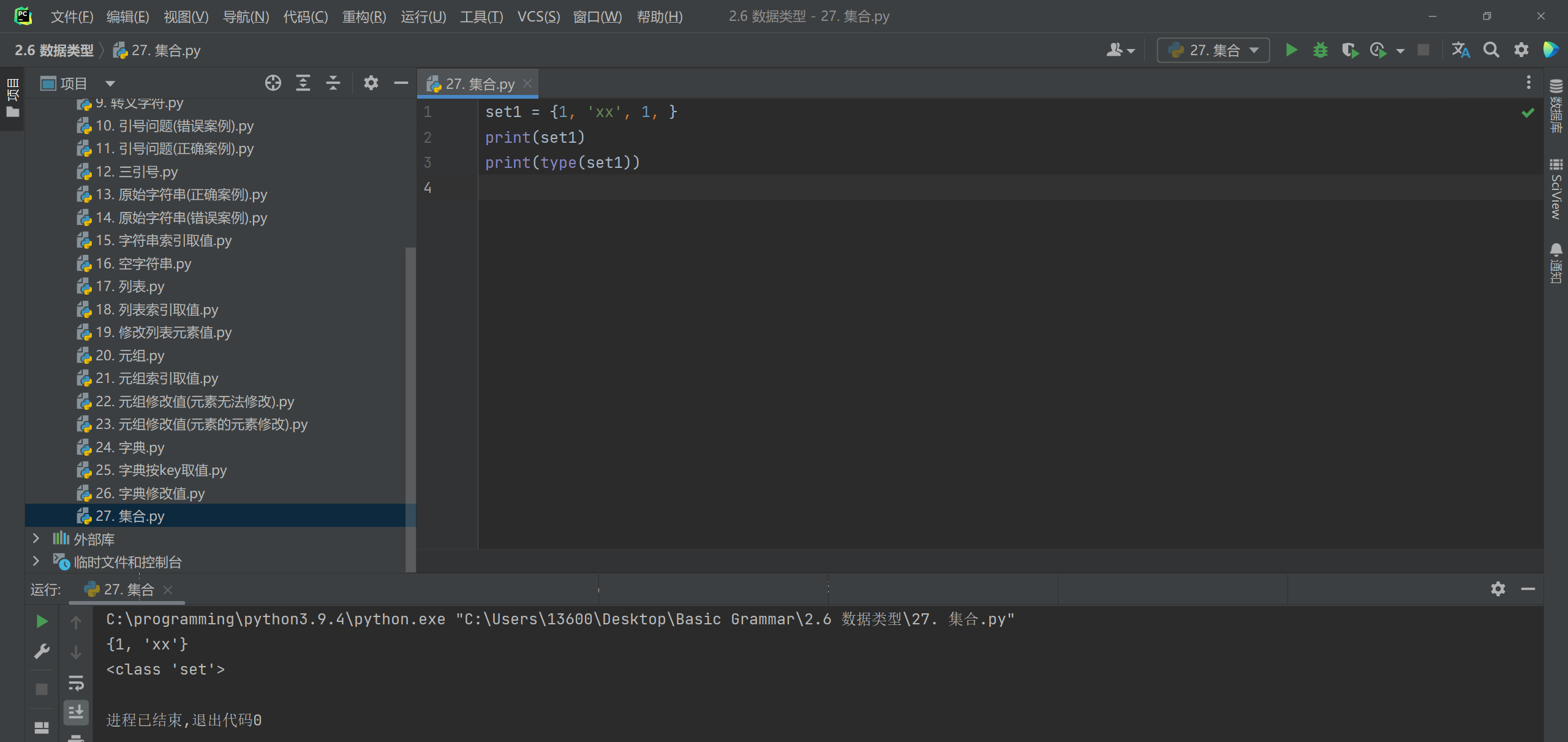The height and width of the screenshot is (742, 1568).
Task: Expand the 外部库 tree node
Action: click(x=36, y=539)
